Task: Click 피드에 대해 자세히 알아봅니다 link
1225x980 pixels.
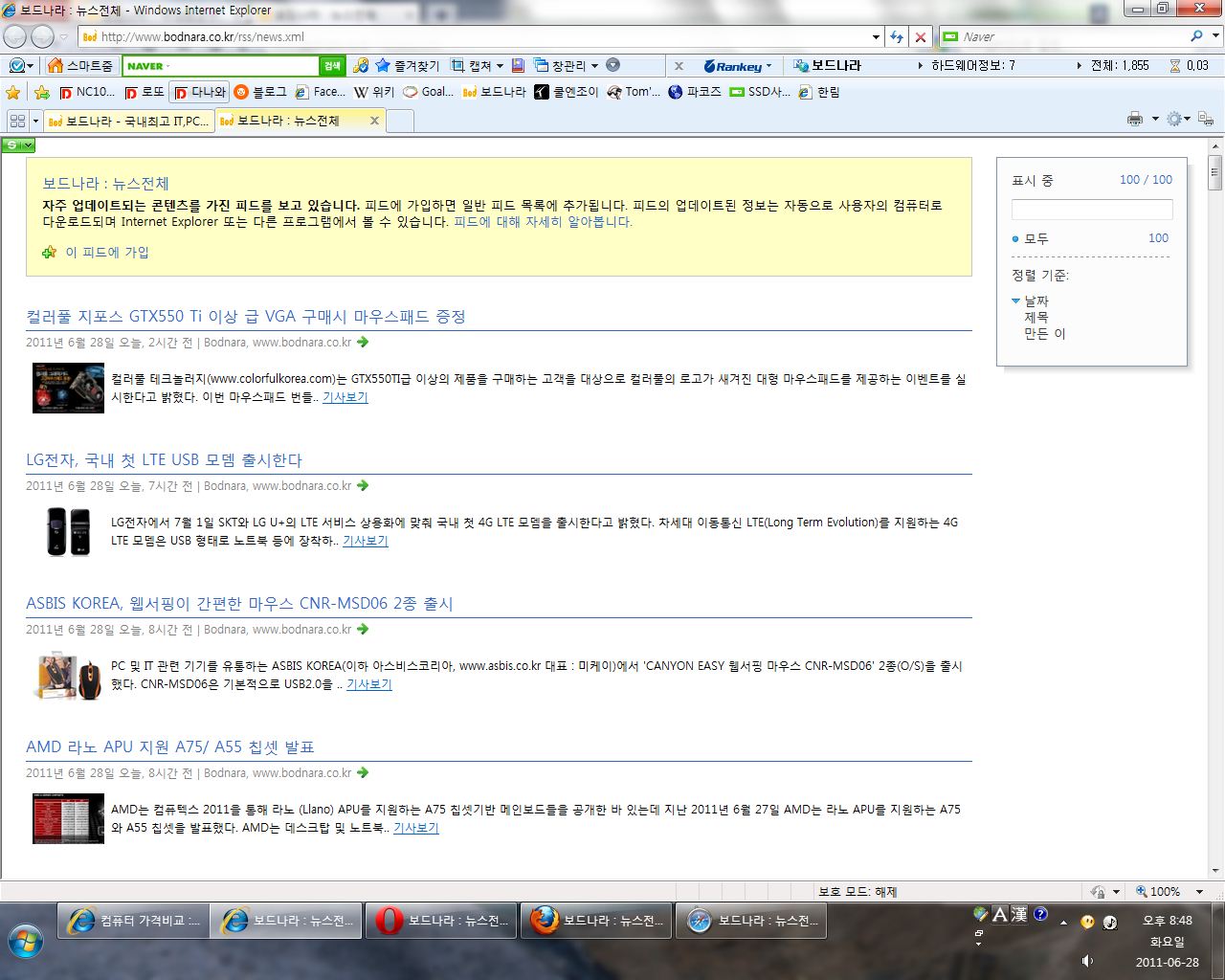Action: coord(543,221)
